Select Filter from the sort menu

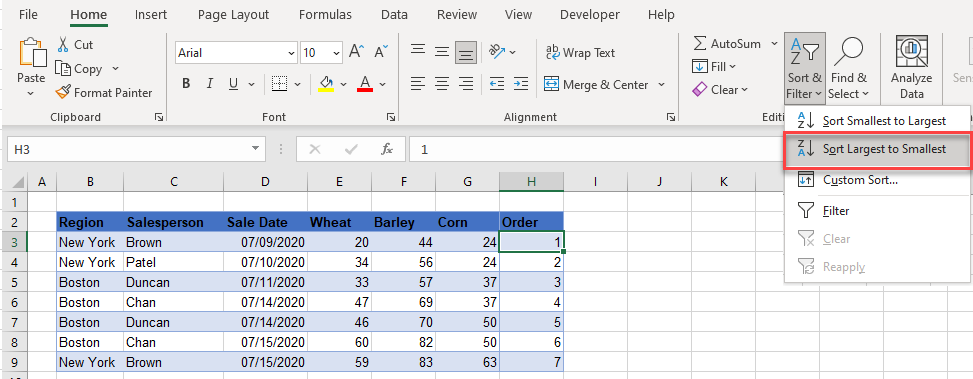click(877, 211)
